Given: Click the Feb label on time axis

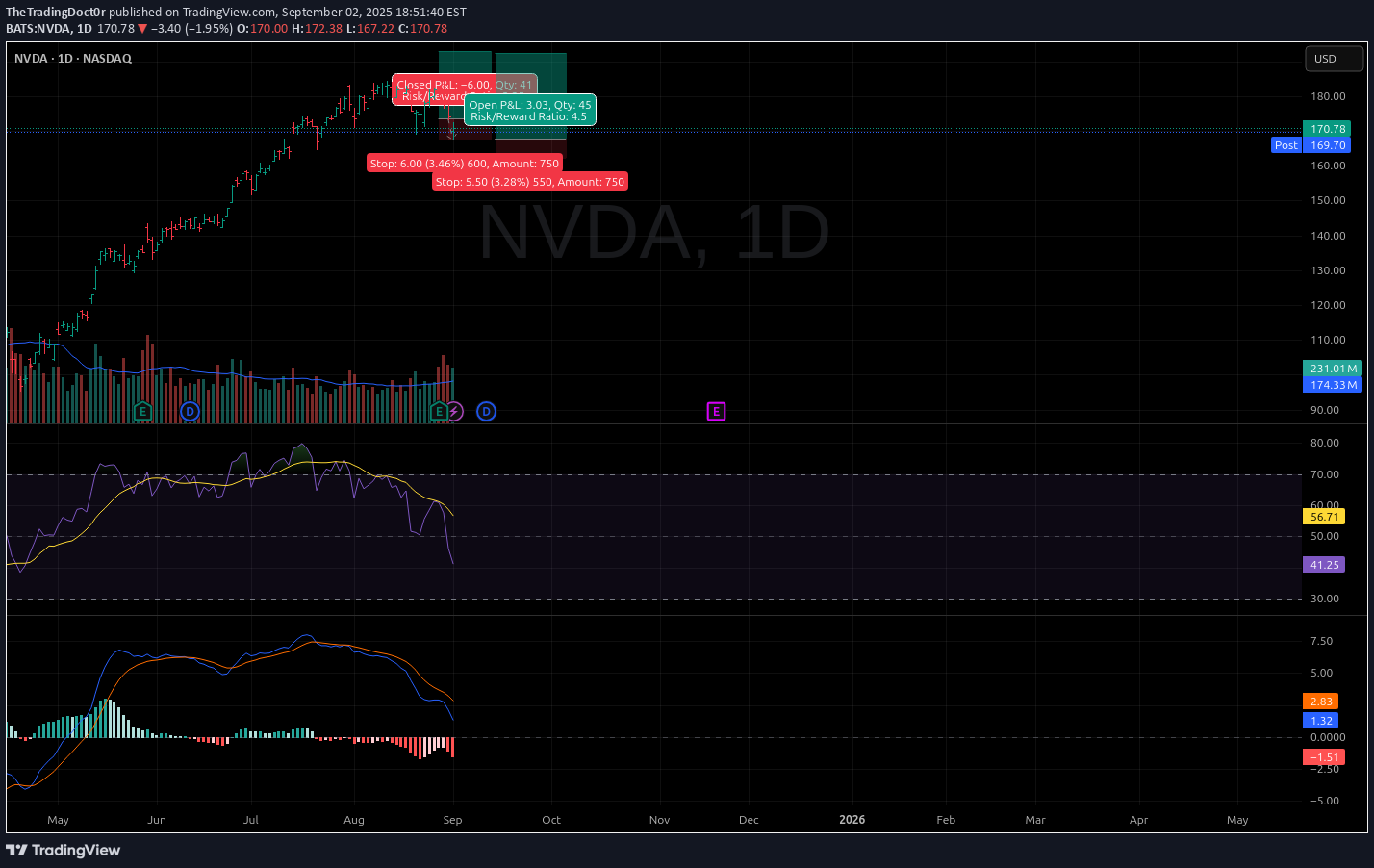Looking at the screenshot, I should point(946,820).
